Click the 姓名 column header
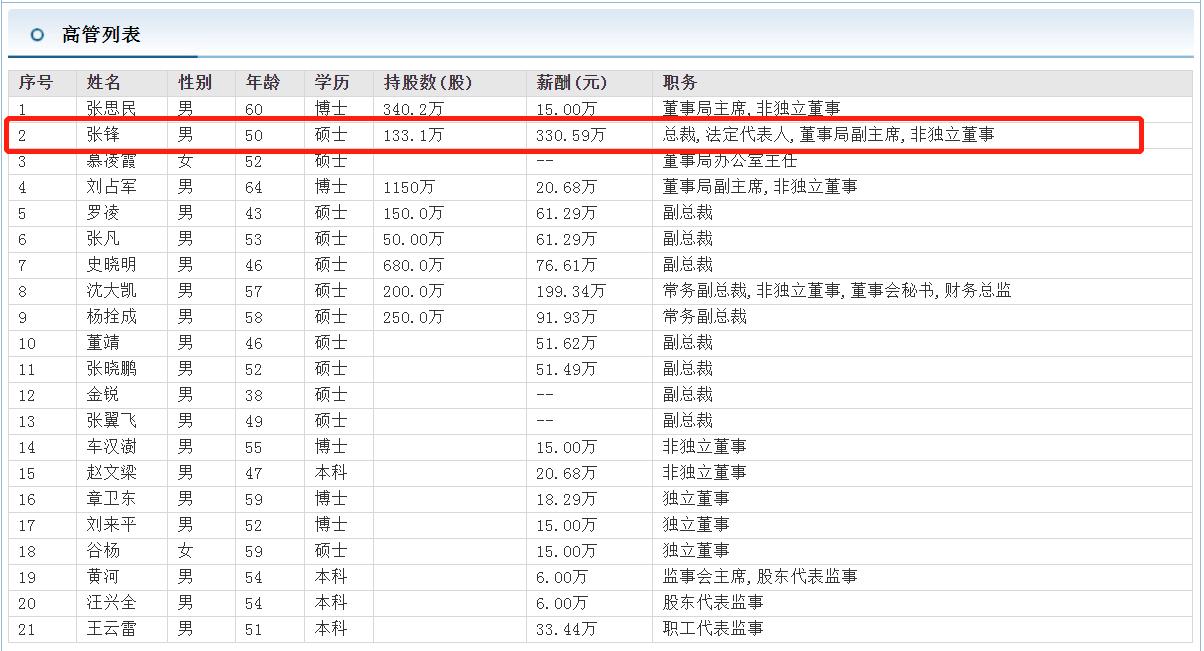Screen dimensions: 1204x651 [104, 83]
